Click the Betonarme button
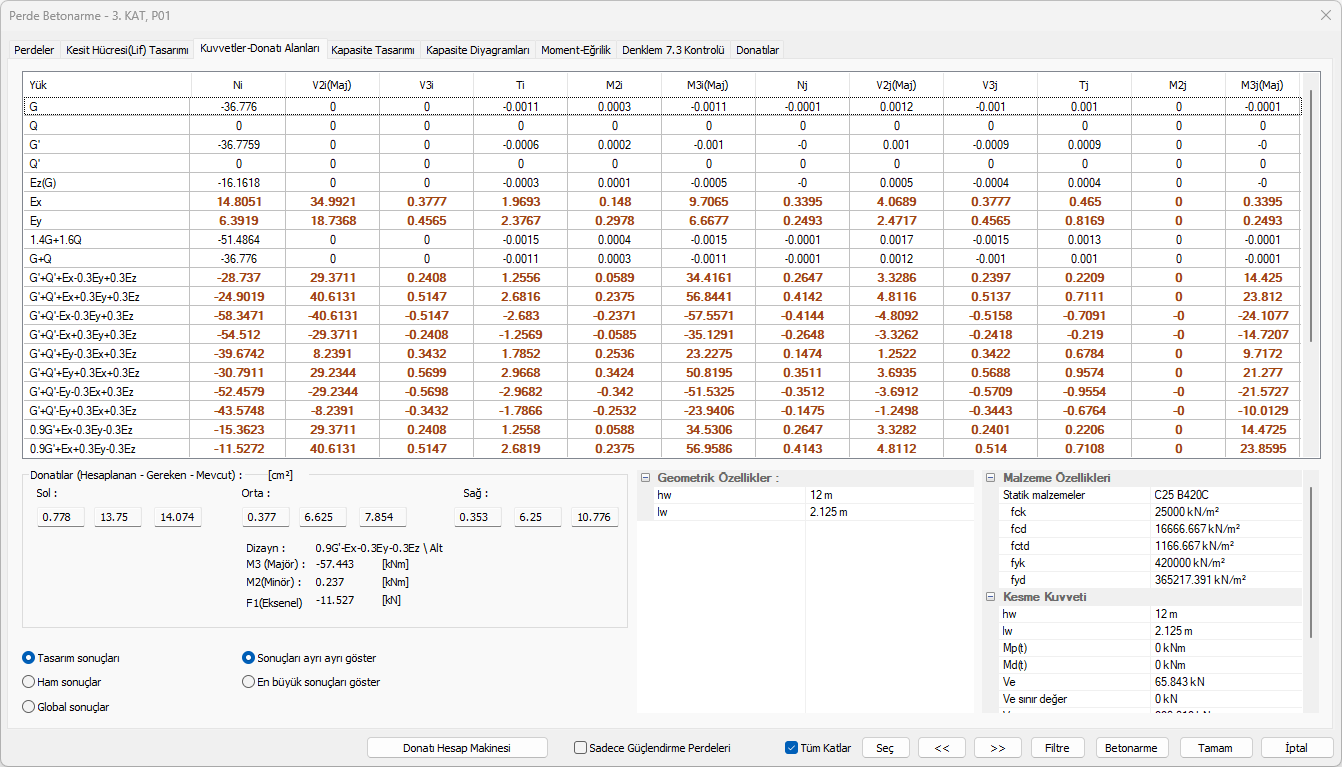The width and height of the screenshot is (1342, 767). click(x=1132, y=748)
